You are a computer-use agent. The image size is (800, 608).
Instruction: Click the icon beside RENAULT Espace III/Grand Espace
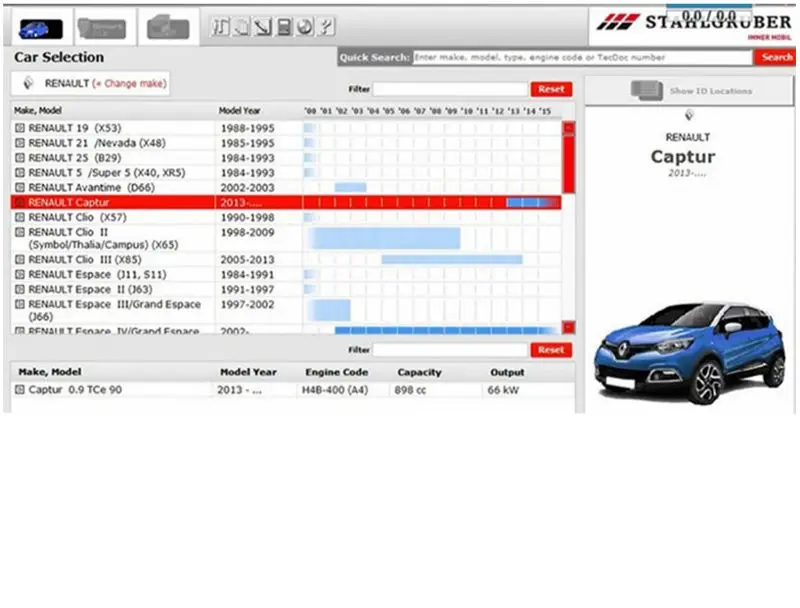20,305
